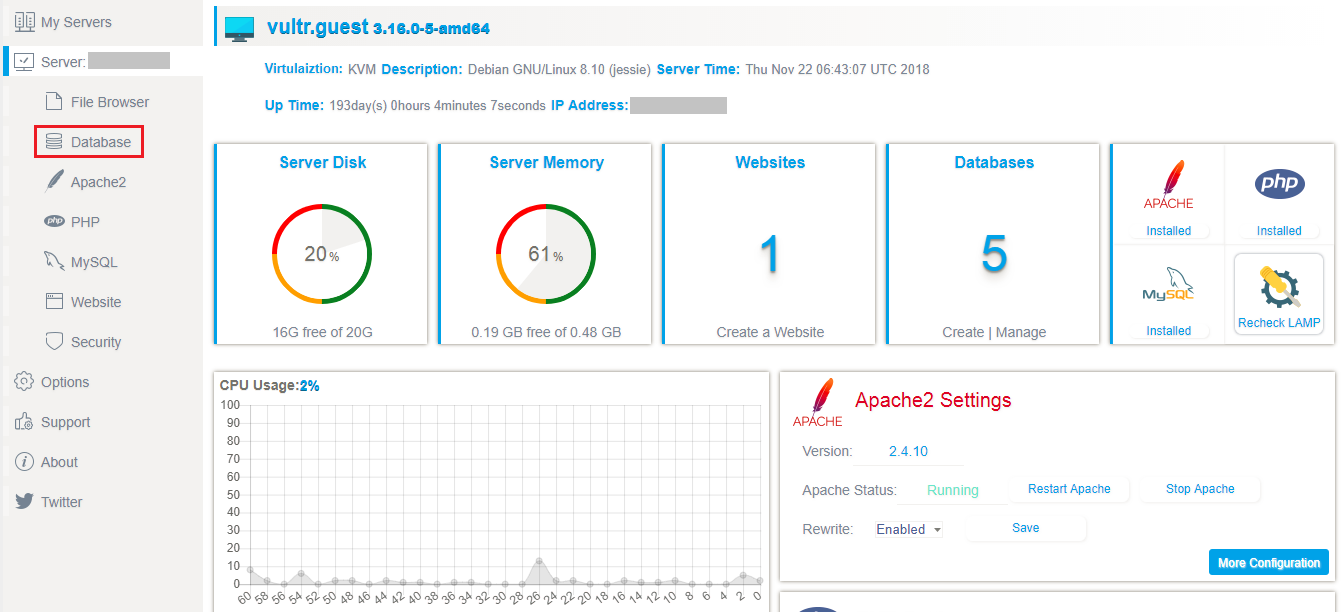The height and width of the screenshot is (612, 1341).
Task: Click the blue monitor icon beside vultr.guest
Action: pyautogui.click(x=239, y=29)
